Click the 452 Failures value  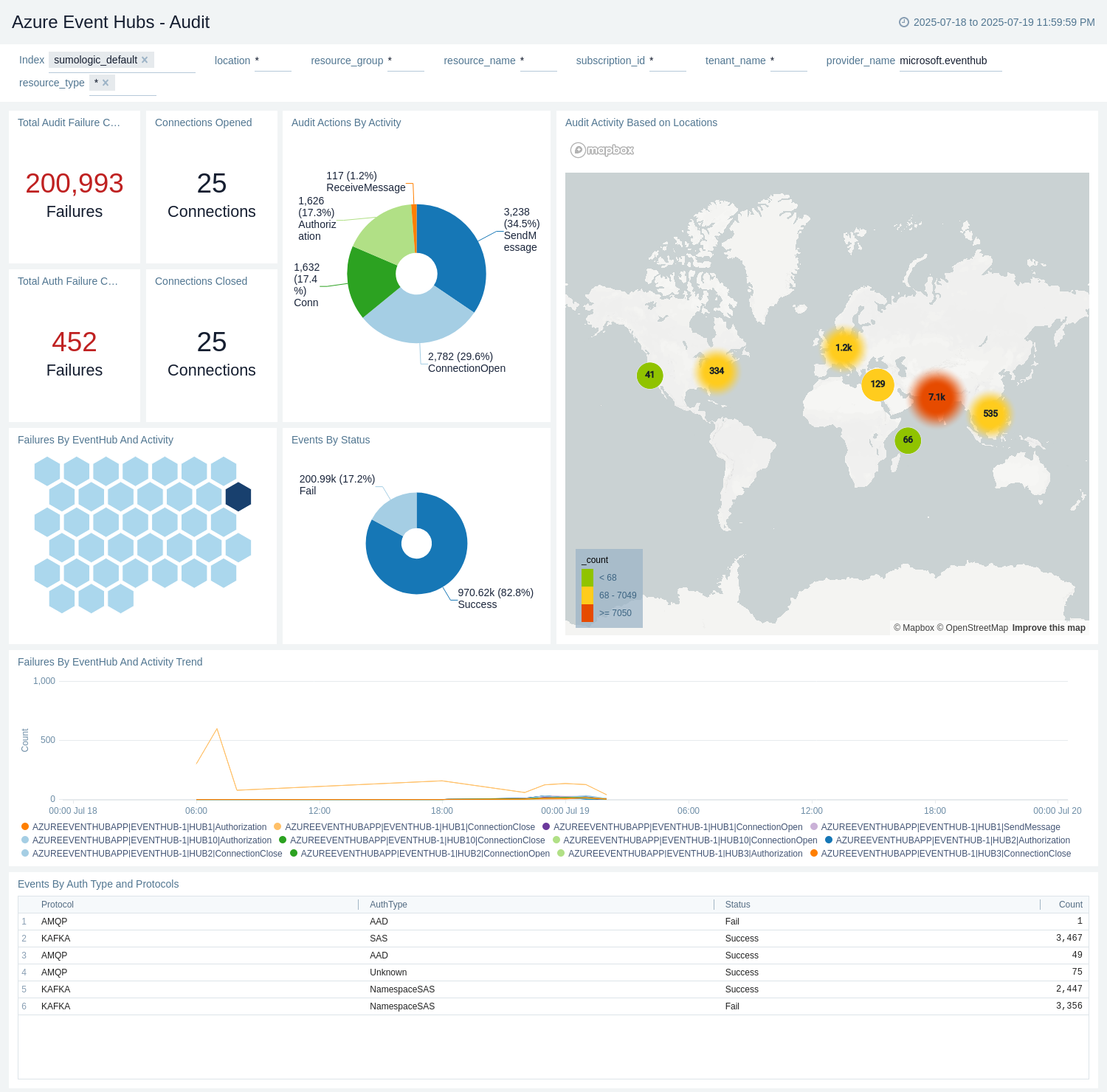pos(75,342)
